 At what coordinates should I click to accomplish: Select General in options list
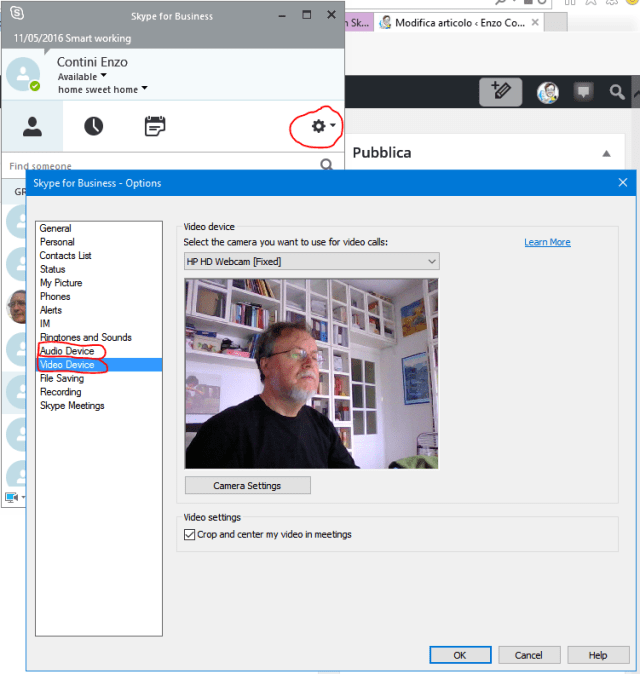tap(55, 228)
